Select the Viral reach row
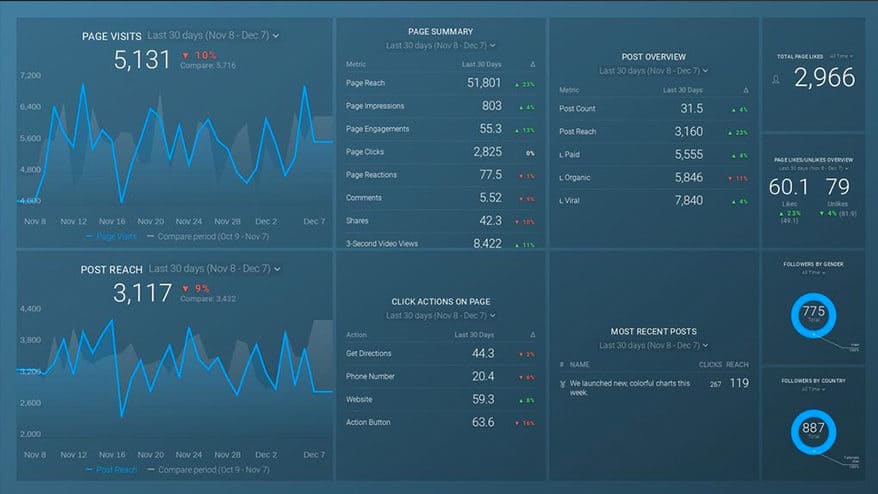Viewport: 878px width, 494px height. (653, 201)
